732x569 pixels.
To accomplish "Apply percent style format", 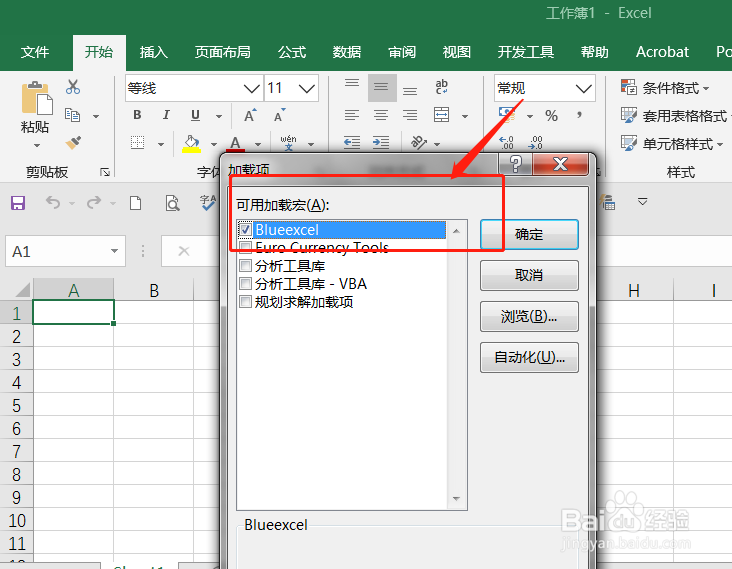I will (x=551, y=115).
